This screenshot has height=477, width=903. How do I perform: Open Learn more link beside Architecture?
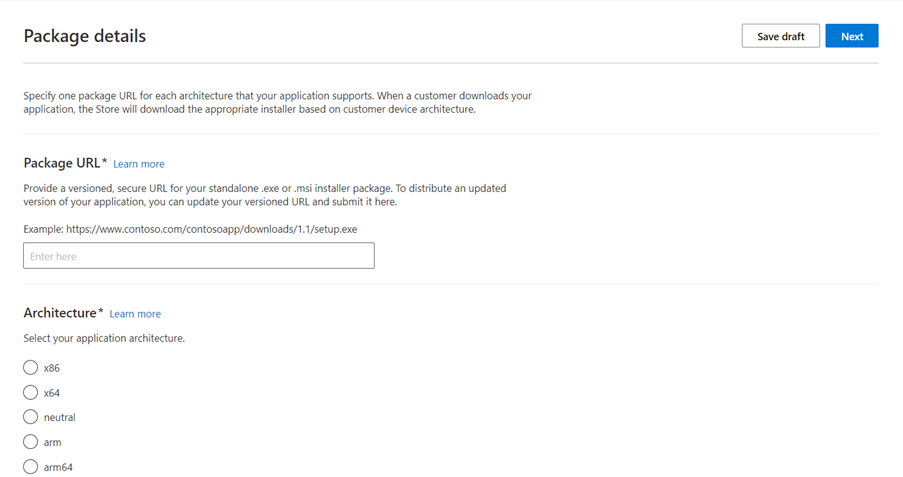pyautogui.click(x=135, y=314)
